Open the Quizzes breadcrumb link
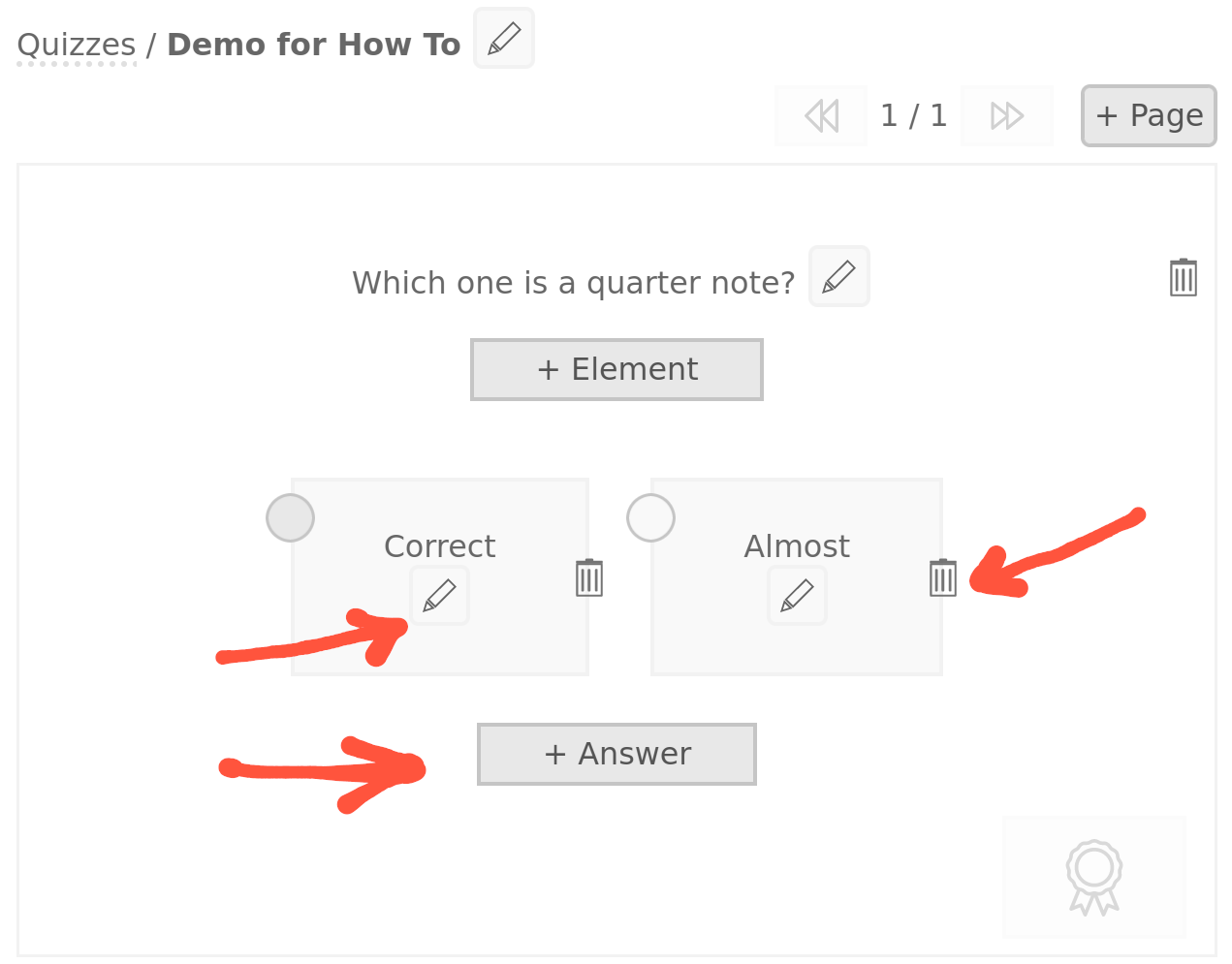The height and width of the screenshot is (964, 1232). [77, 46]
